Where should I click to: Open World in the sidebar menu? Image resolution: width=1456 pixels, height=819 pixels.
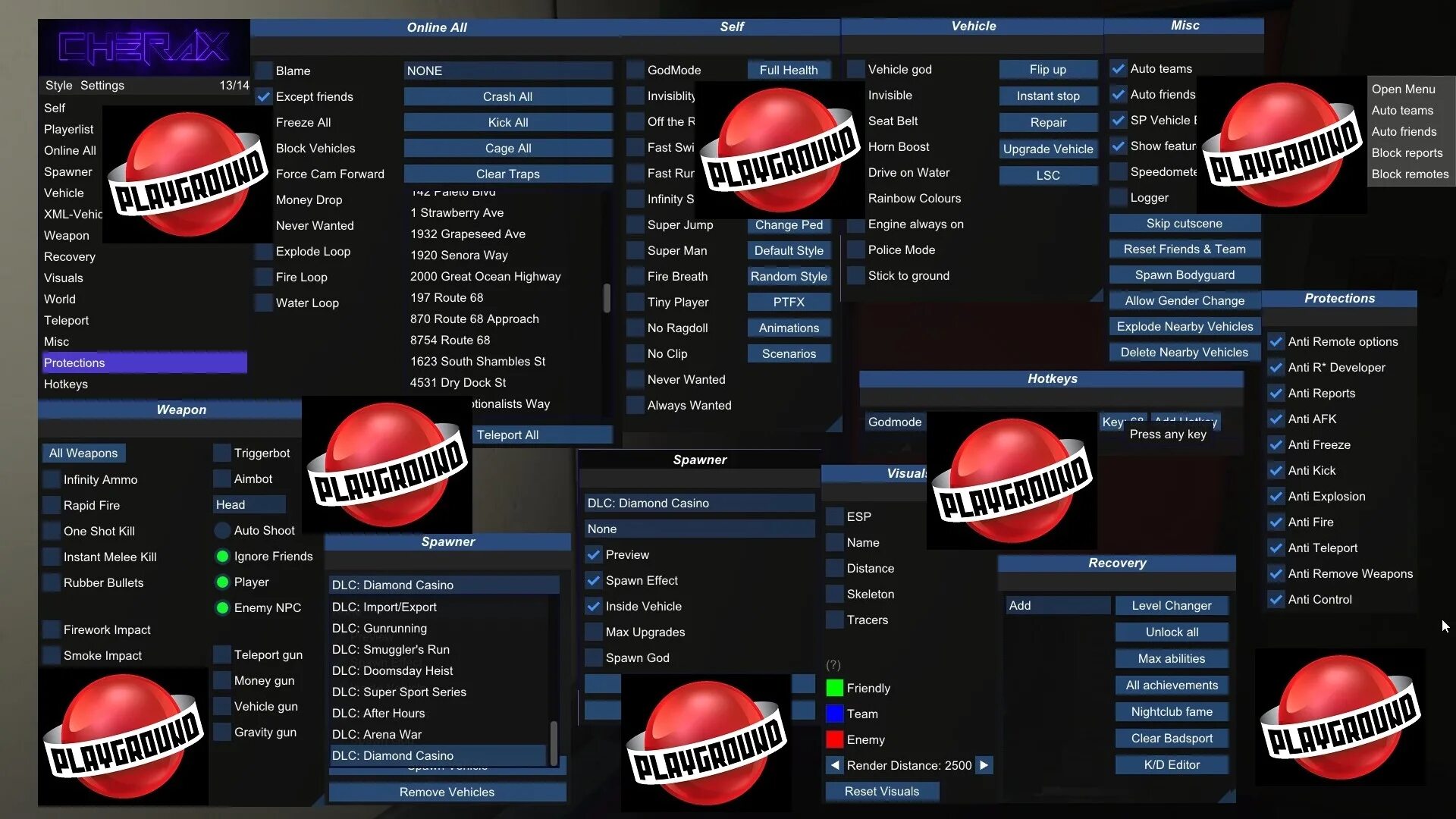[x=59, y=299]
